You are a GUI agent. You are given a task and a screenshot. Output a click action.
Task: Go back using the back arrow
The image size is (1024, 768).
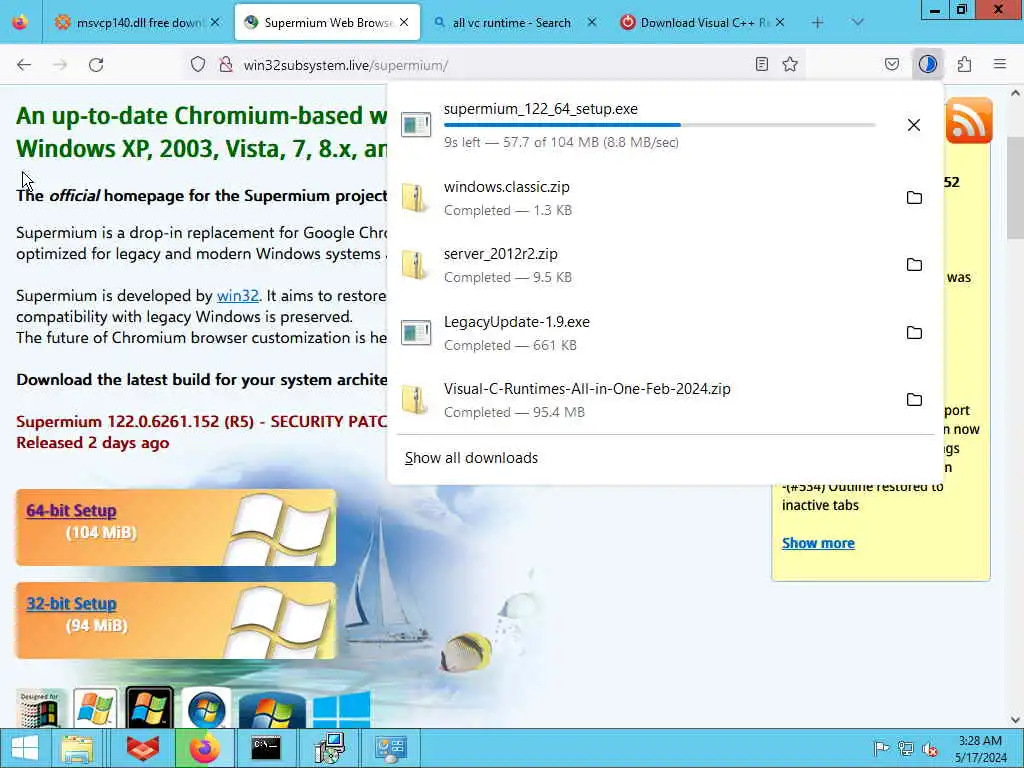[24, 65]
